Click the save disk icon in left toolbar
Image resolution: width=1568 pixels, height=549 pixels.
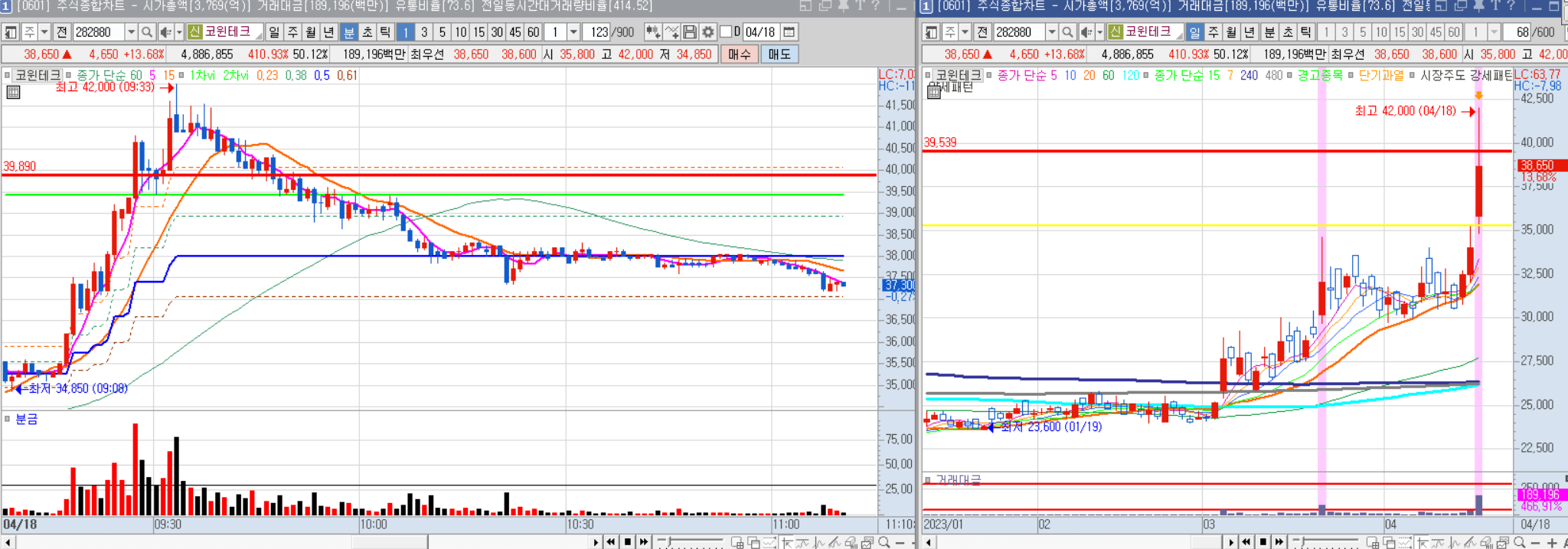coord(690,32)
